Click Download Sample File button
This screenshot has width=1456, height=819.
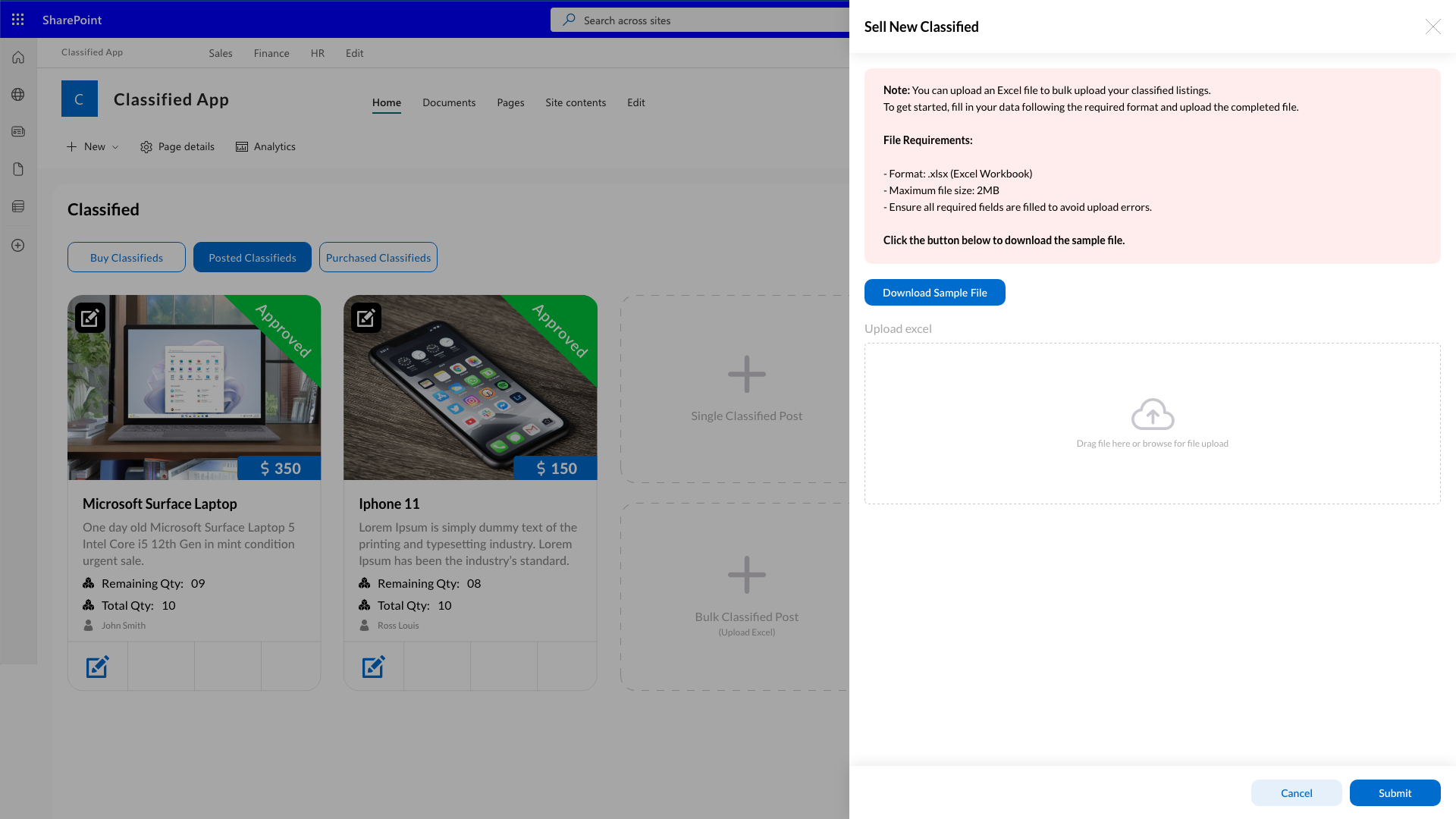point(935,293)
